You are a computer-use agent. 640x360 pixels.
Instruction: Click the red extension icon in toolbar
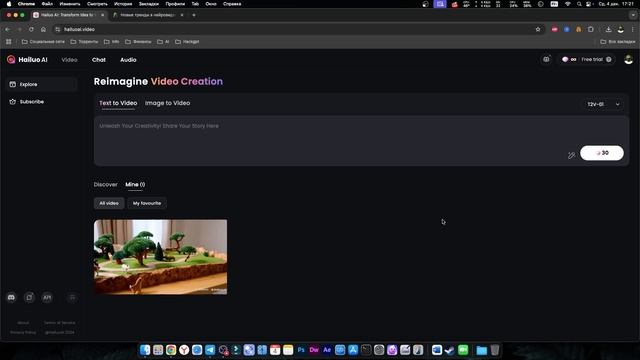click(x=554, y=29)
